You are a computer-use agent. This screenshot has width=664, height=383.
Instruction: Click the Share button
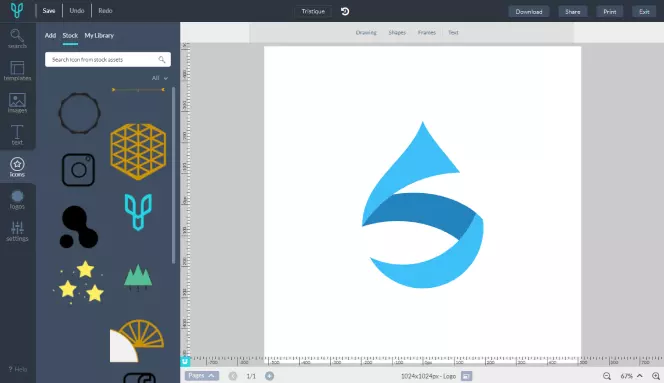click(573, 11)
